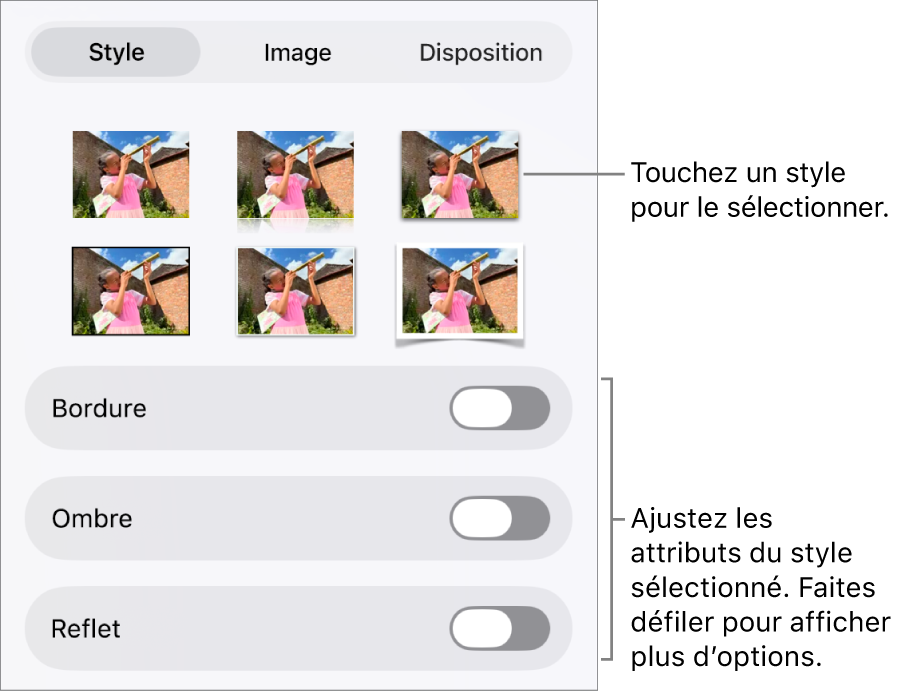
Task: Select the middle photo style in bottom row
Action: [x=295, y=290]
